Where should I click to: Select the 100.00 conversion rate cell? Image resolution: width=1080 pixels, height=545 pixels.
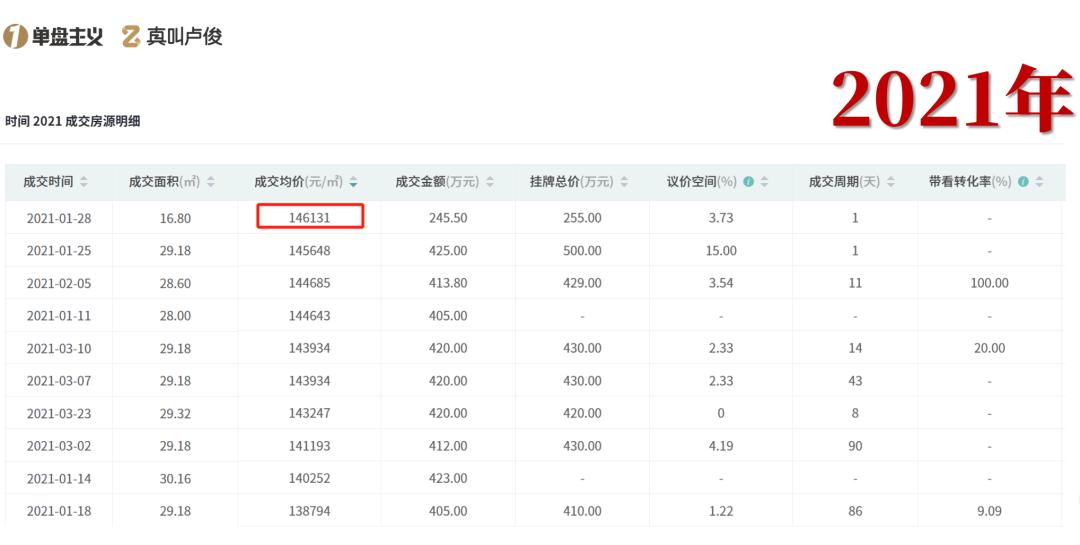pyautogui.click(x=988, y=283)
